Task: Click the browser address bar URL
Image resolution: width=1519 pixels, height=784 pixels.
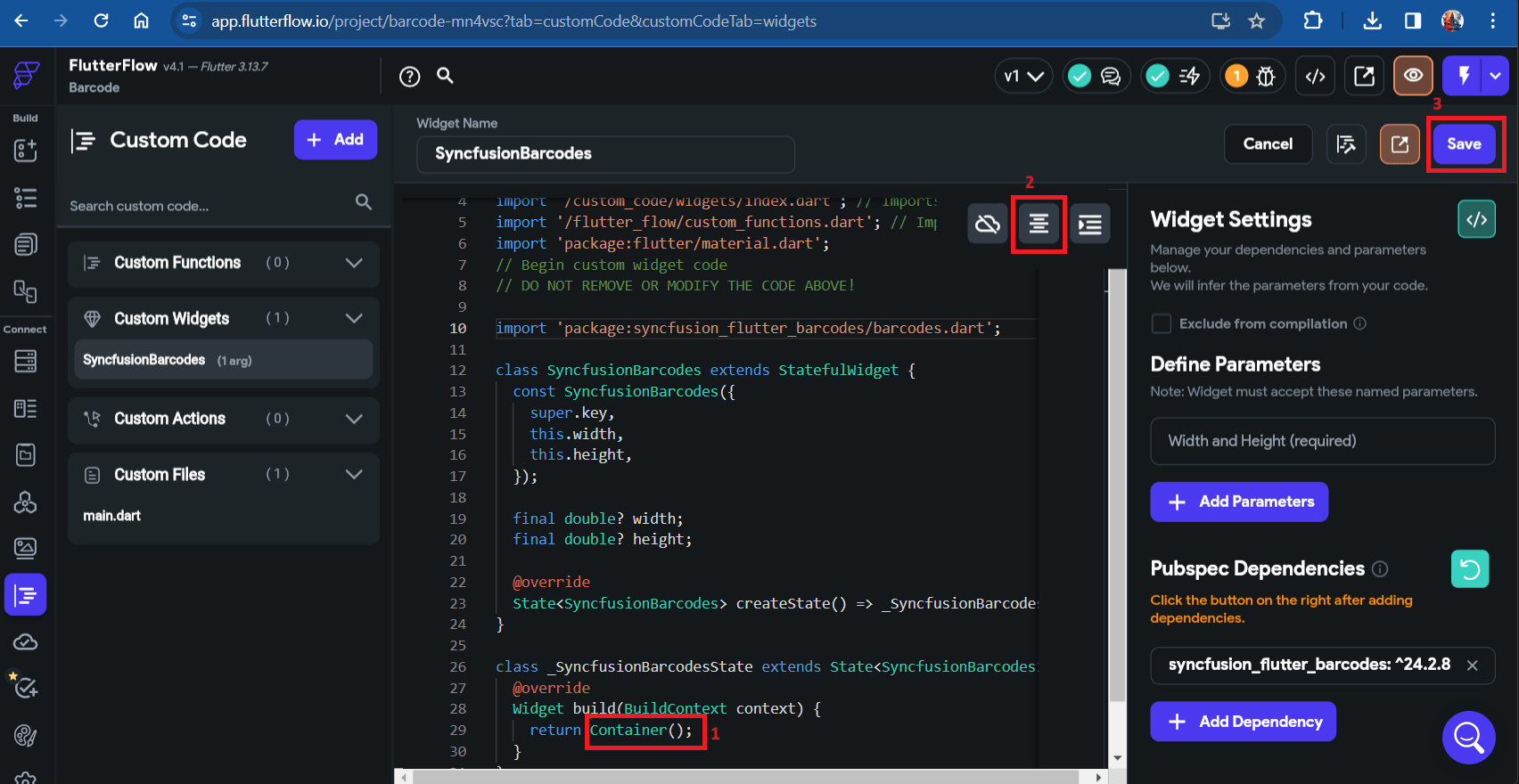Action: click(x=513, y=21)
